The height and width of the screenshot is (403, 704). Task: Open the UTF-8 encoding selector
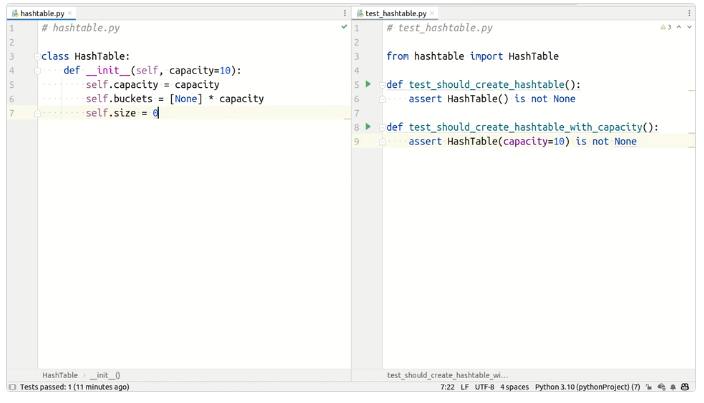click(484, 387)
